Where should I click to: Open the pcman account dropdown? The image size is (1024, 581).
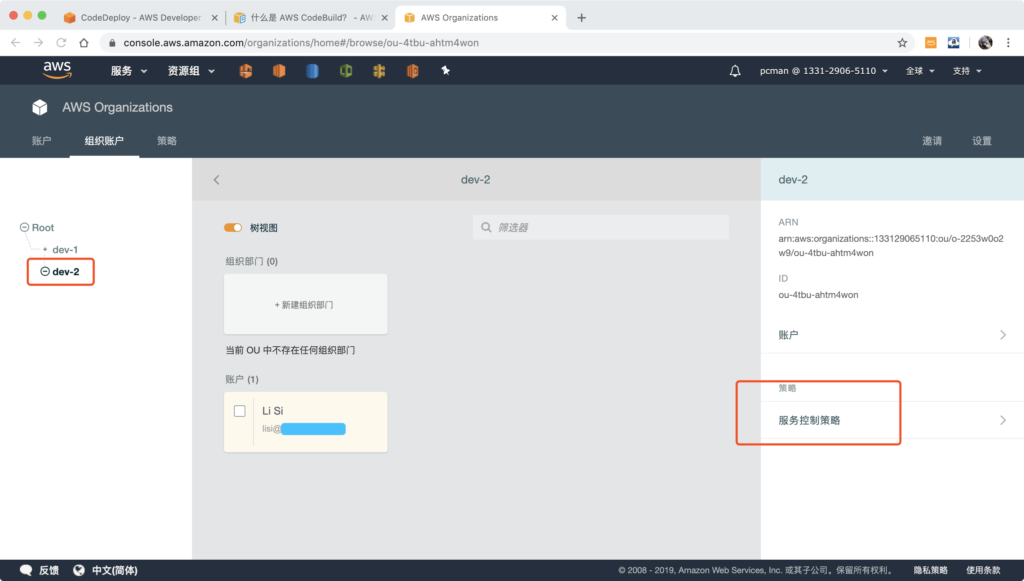coord(824,71)
